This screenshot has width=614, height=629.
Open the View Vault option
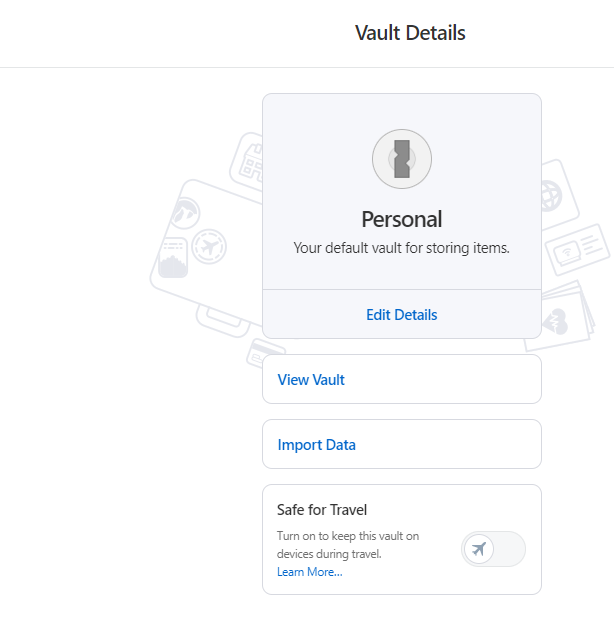[x=311, y=380]
